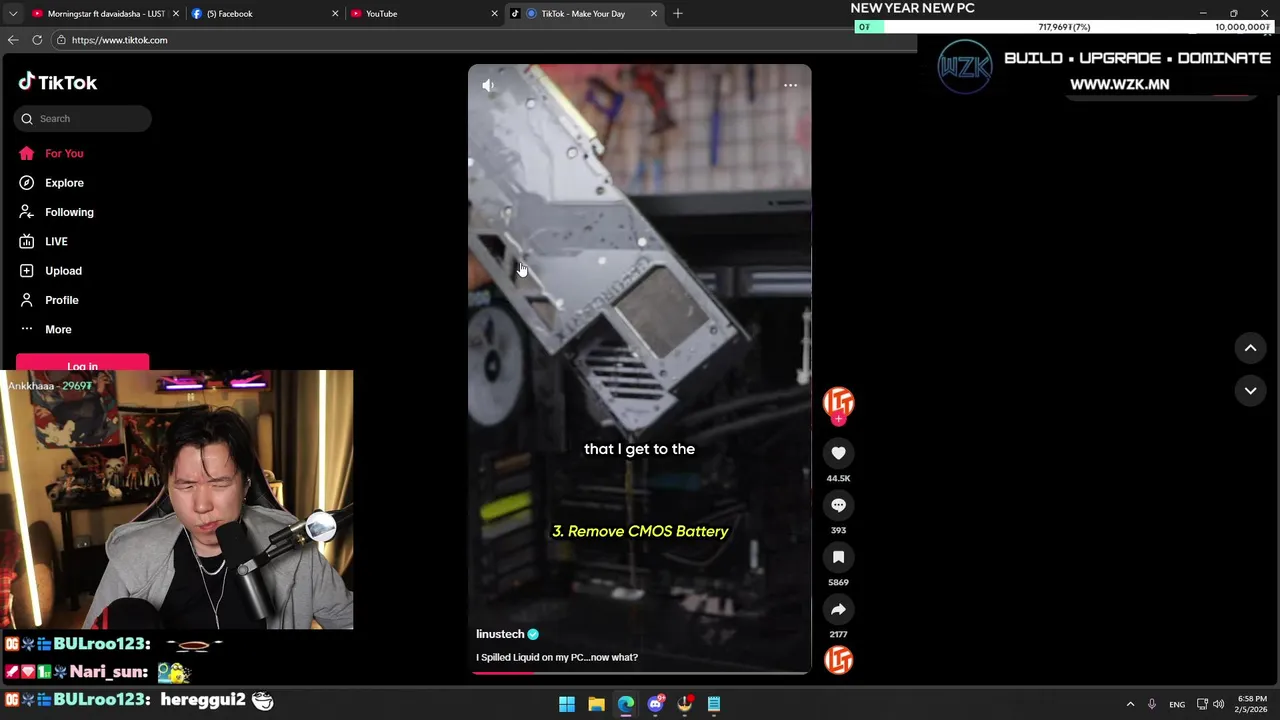Go back in the browser
Screen dimensions: 1280x720
click(13, 40)
